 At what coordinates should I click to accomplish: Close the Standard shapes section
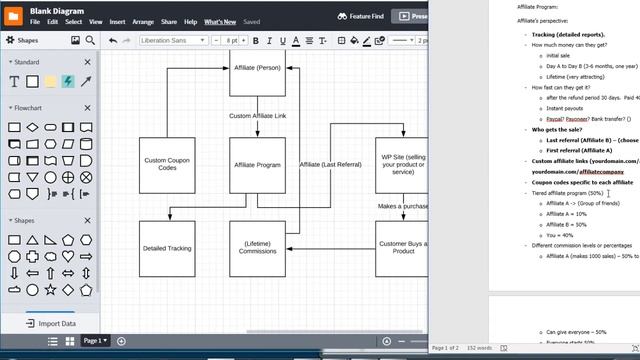87,62
